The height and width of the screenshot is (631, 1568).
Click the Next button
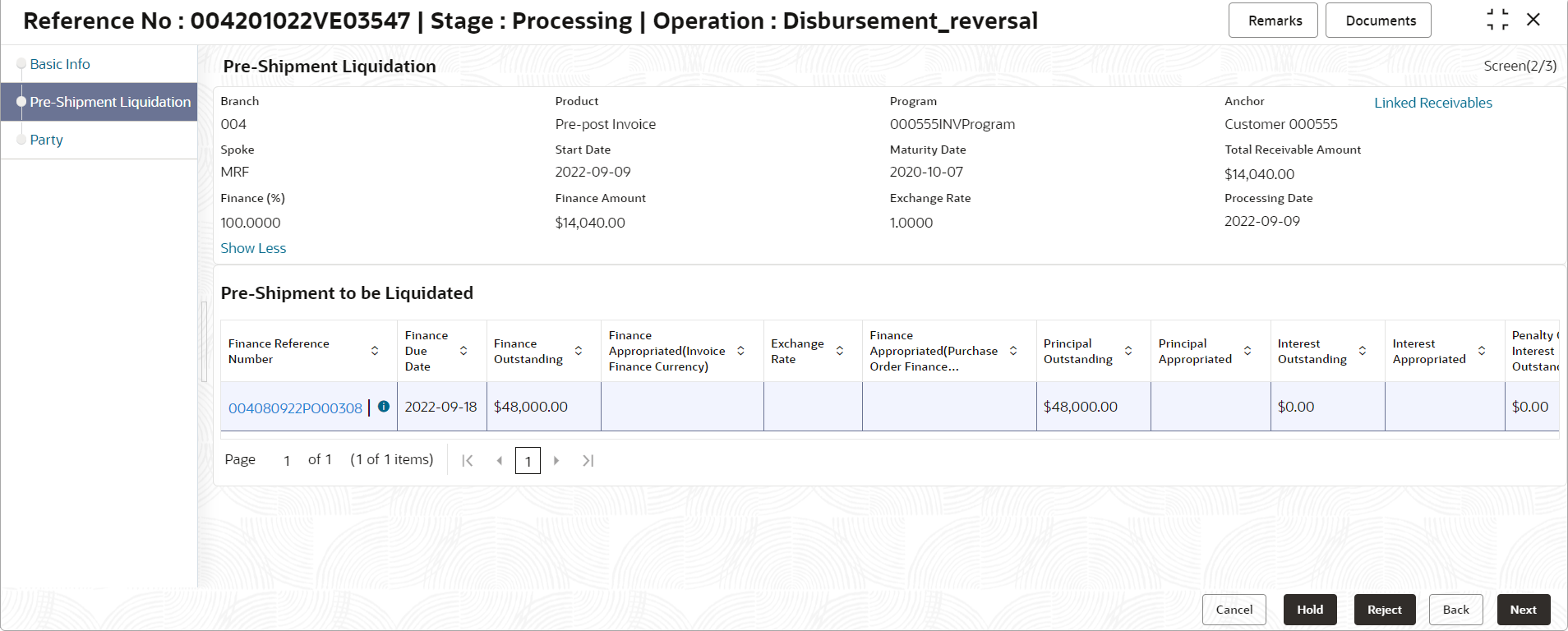1523,610
